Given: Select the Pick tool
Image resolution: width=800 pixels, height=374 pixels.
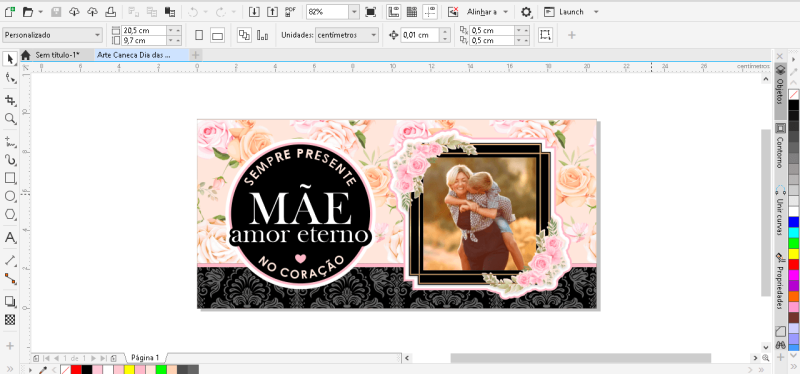Looking at the screenshot, I should [10, 59].
